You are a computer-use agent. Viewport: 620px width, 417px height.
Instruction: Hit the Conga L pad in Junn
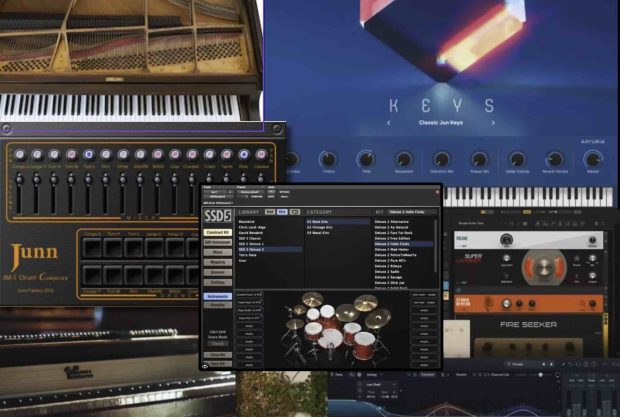[92, 247]
